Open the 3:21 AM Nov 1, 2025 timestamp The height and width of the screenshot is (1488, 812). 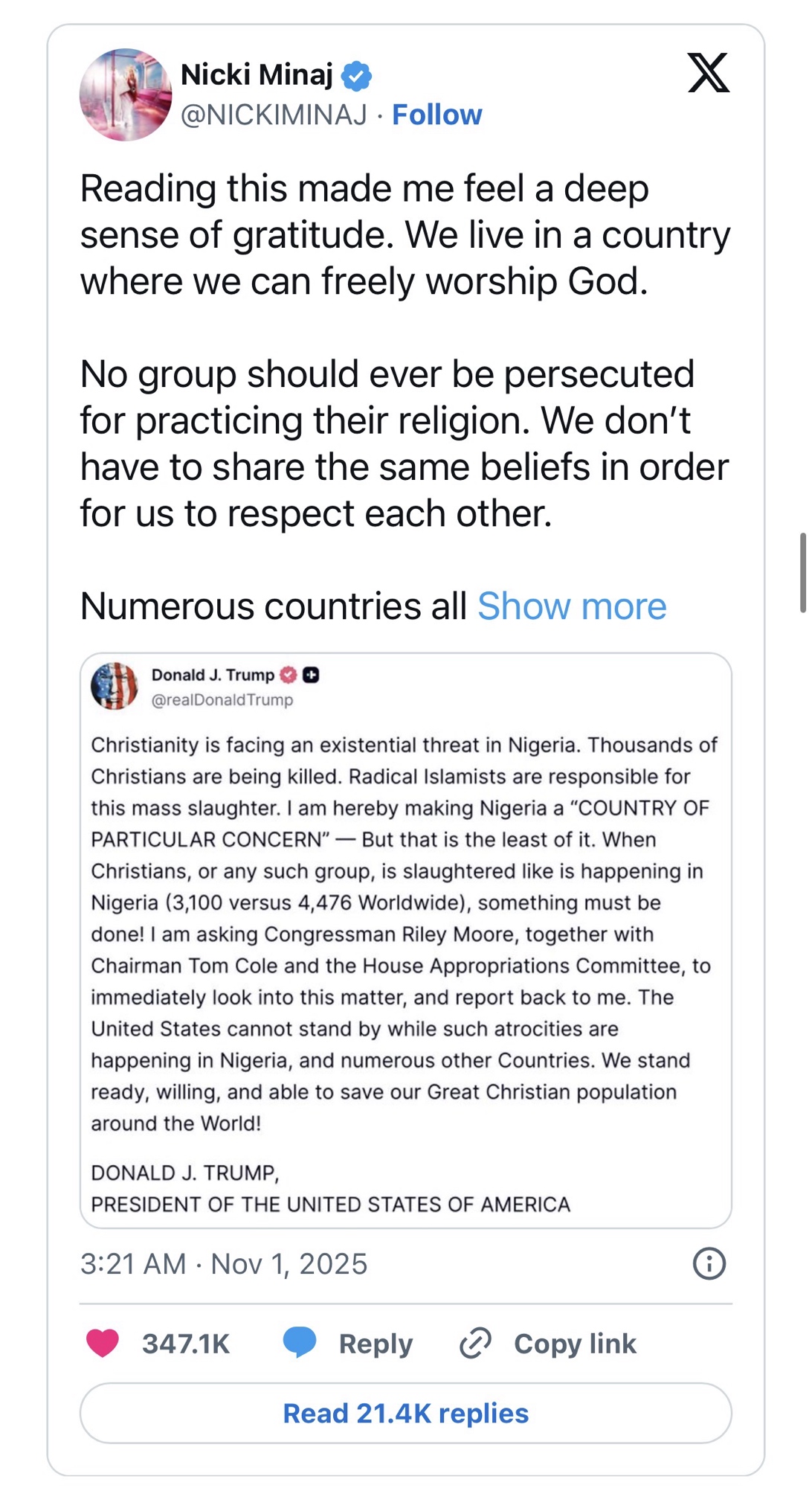click(x=224, y=1264)
